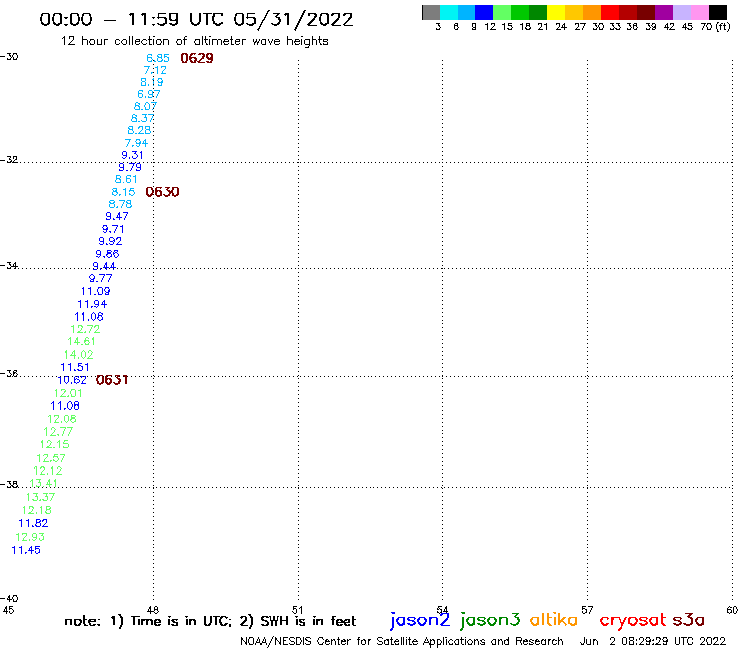
Task: Select the purple 39-42 ft swatch
Action: (x=664, y=12)
